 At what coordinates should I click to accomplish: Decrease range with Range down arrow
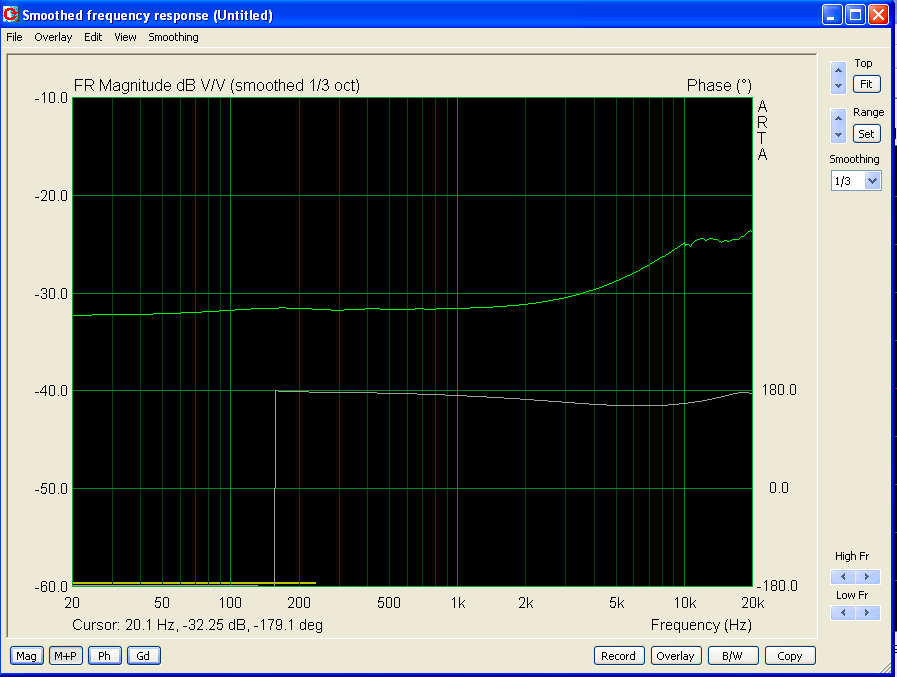coord(838,135)
